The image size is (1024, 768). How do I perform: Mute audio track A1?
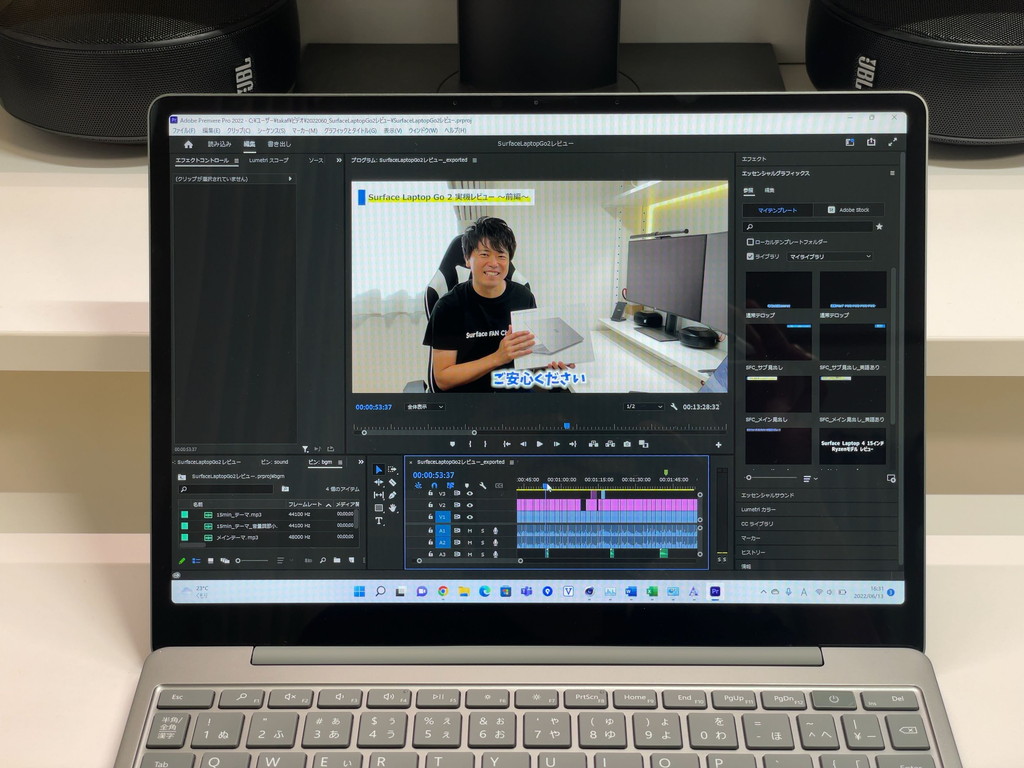click(x=470, y=530)
